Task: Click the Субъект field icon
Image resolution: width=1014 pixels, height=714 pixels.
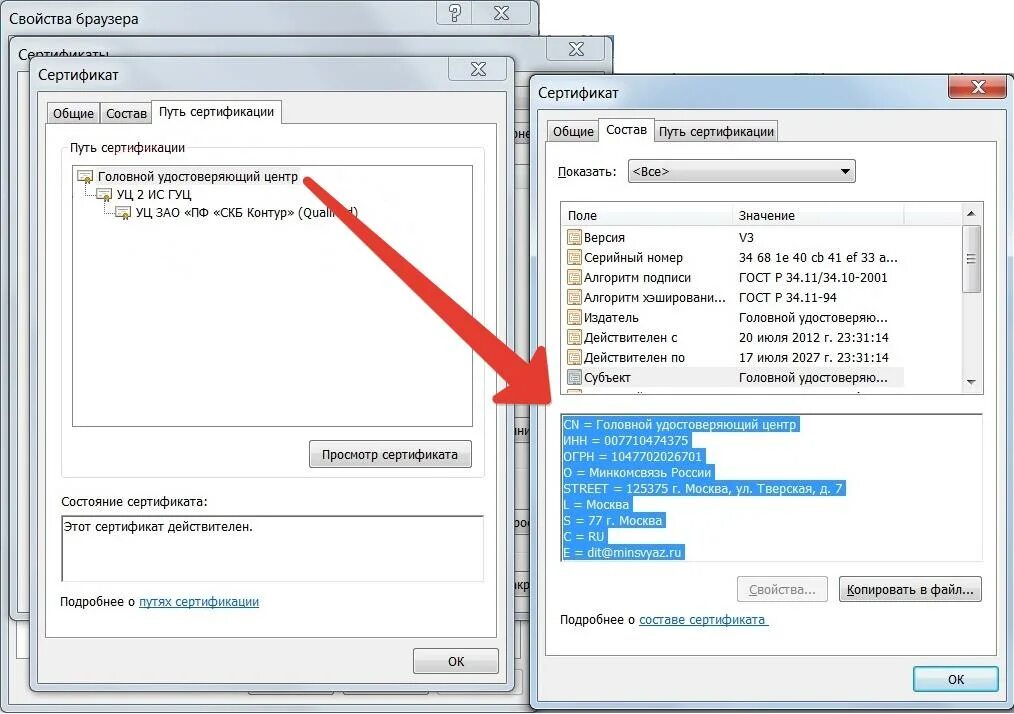Action: (x=574, y=378)
